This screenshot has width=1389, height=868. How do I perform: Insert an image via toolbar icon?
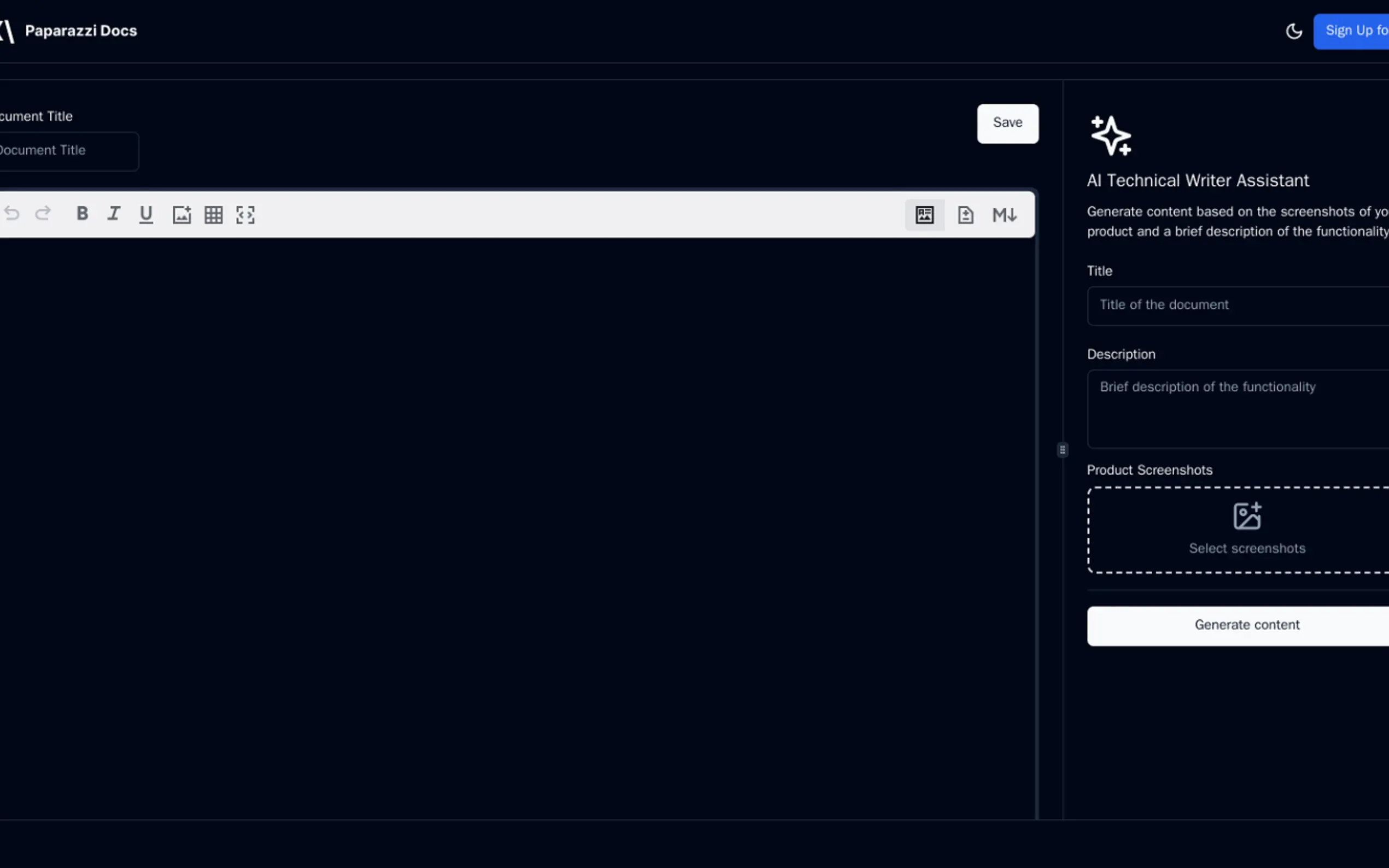182,215
